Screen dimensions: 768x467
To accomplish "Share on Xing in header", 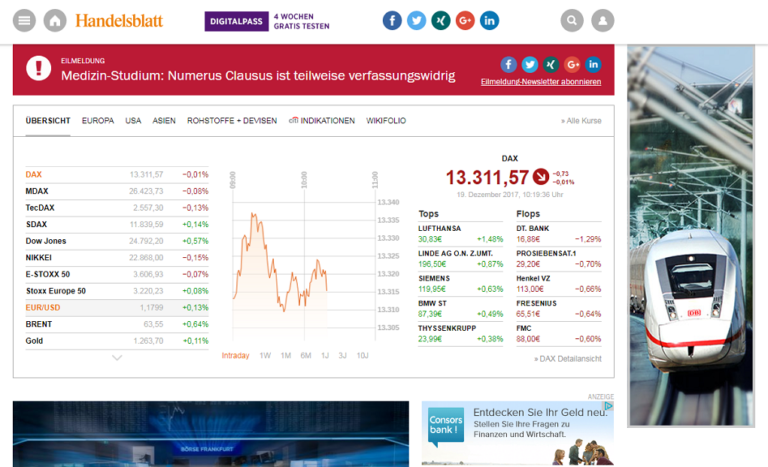I will coord(441,21).
